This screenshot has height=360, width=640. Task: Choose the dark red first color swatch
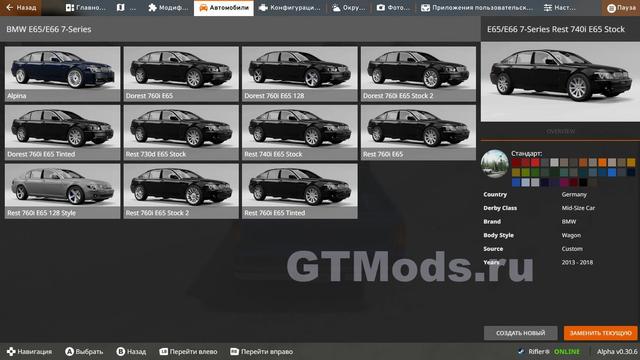click(x=516, y=162)
